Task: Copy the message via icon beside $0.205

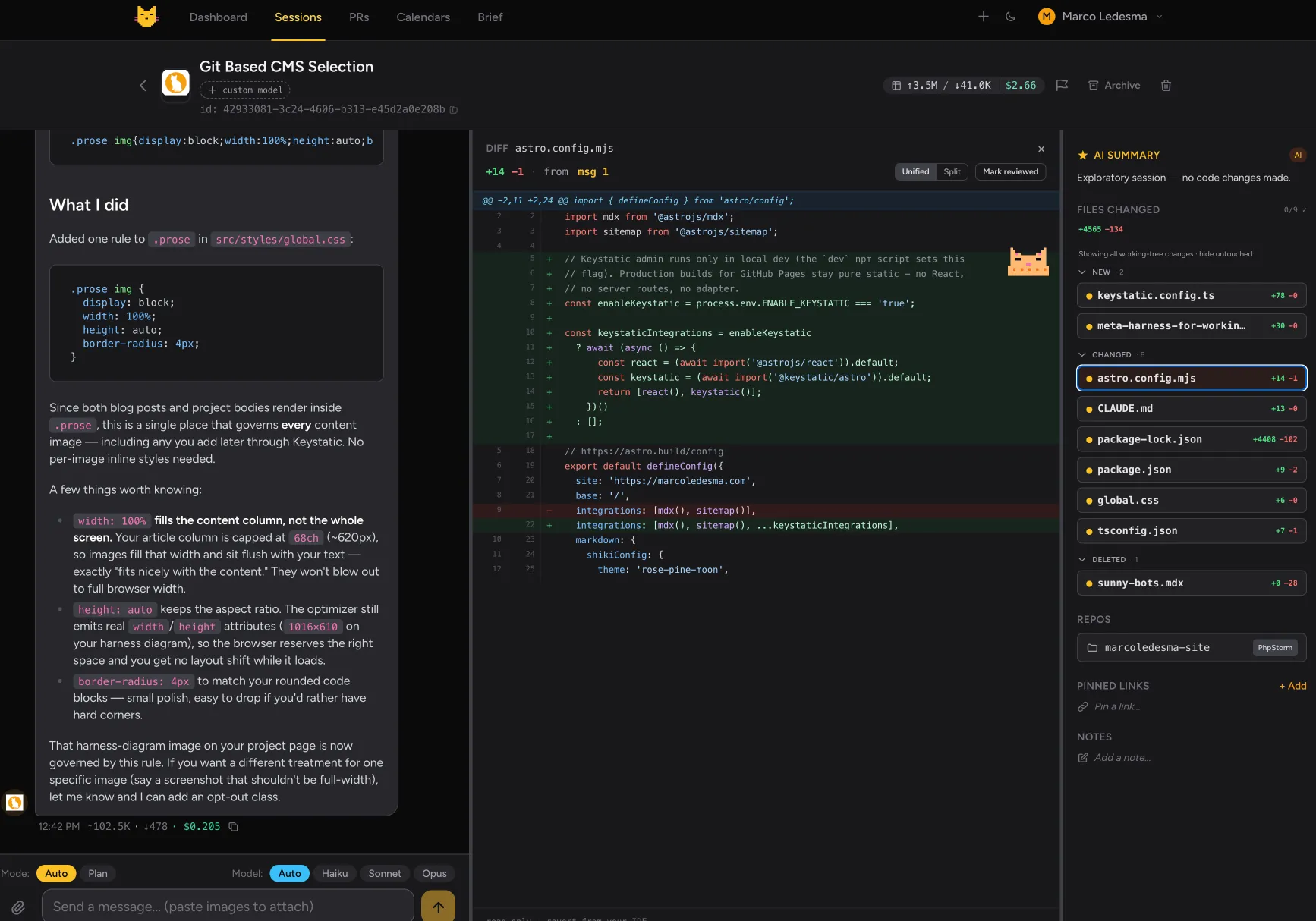Action: pyautogui.click(x=233, y=827)
